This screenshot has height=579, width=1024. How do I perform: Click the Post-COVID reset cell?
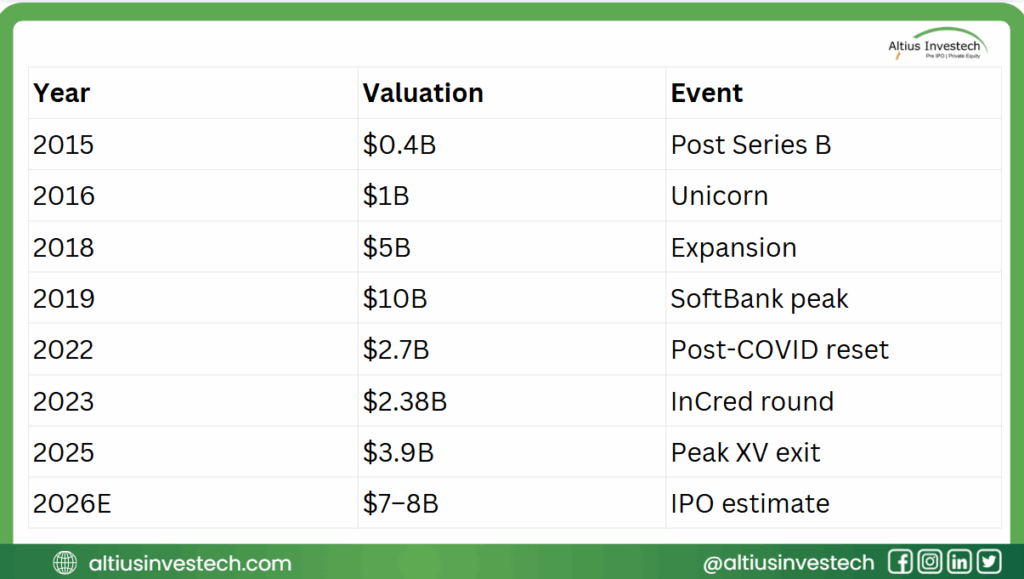pyautogui.click(x=780, y=350)
